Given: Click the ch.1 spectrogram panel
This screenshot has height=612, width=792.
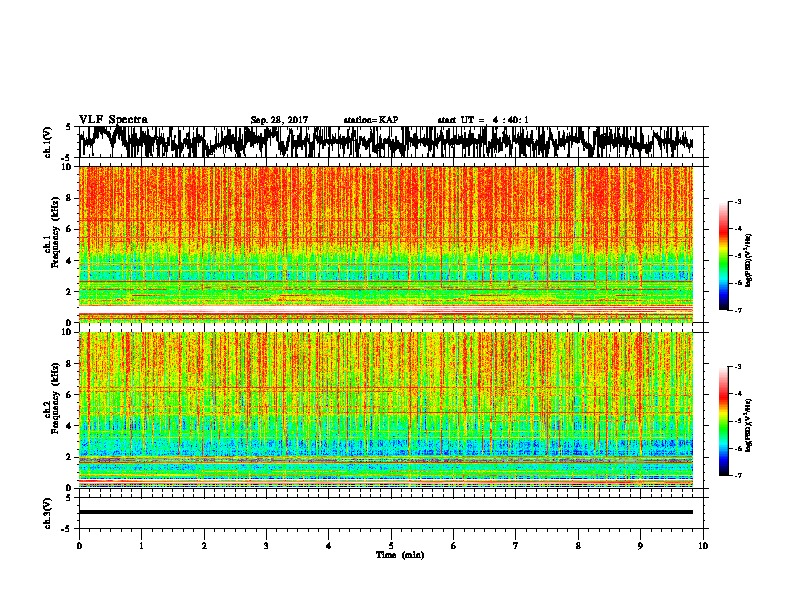Looking at the screenshot, I should (x=386, y=244).
